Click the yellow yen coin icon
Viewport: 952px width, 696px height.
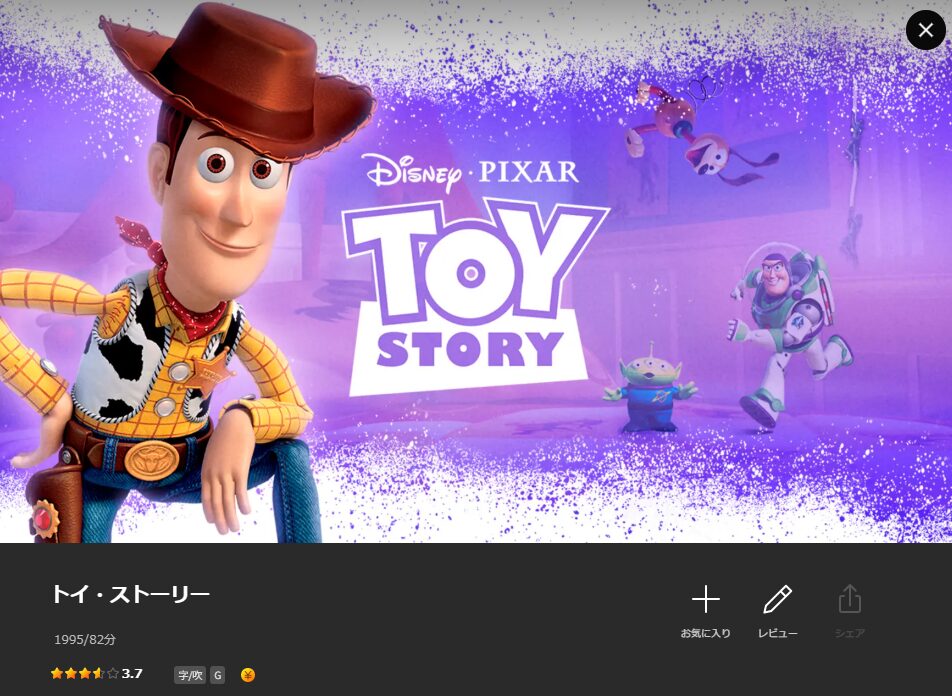[x=248, y=675]
